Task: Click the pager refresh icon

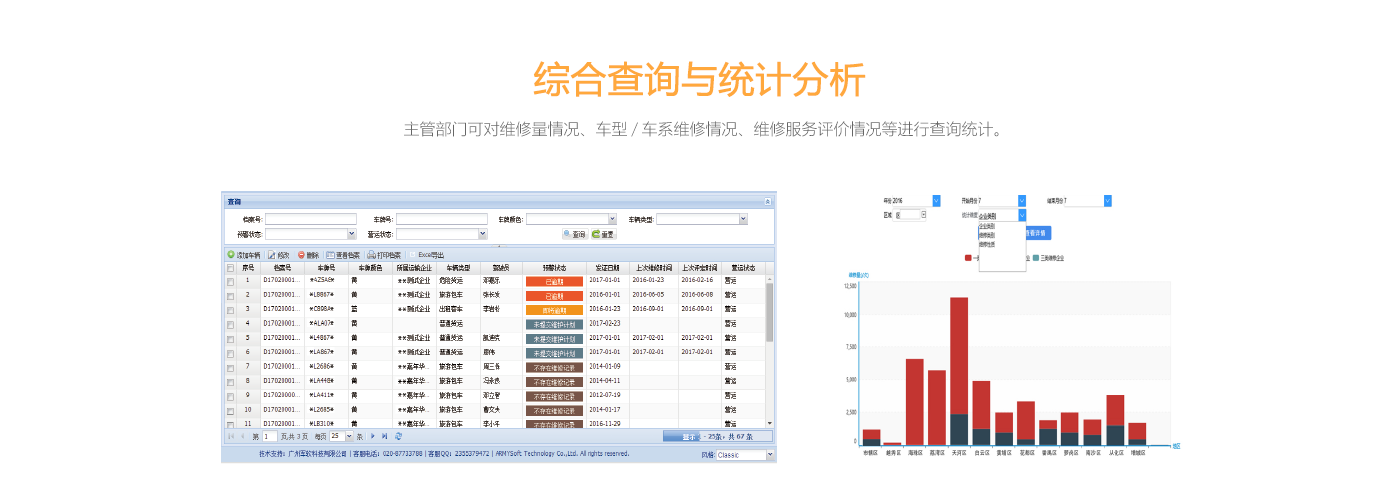Action: (399, 436)
